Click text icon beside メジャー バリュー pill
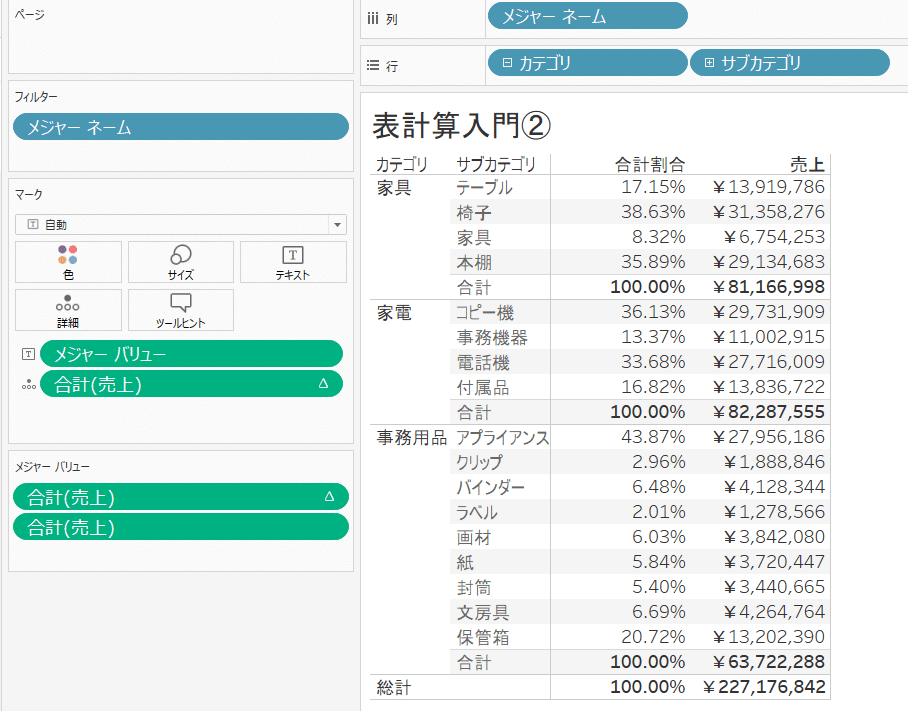This screenshot has height=711, width=908. click(28, 354)
